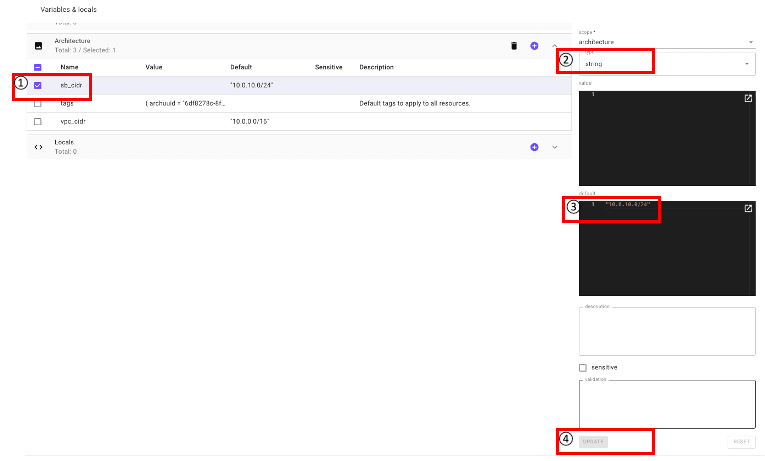Click default value "10.0.0.0/16" cell
Image resolution: width=765 pixels, height=461 pixels.
[250, 121]
